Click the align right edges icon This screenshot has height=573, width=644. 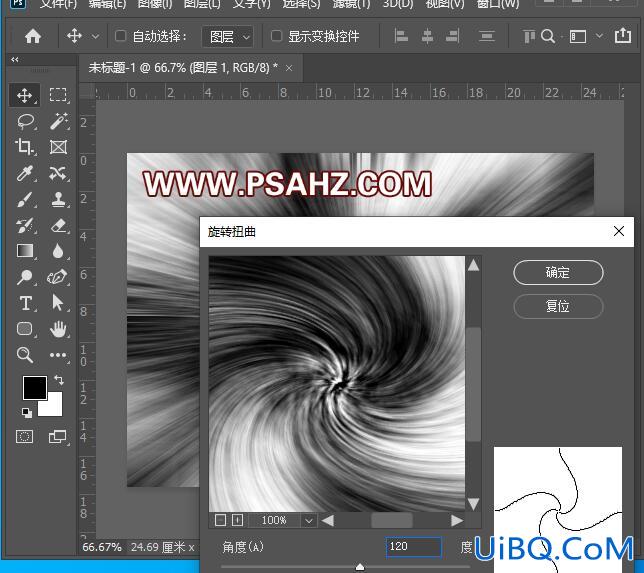(x=453, y=37)
